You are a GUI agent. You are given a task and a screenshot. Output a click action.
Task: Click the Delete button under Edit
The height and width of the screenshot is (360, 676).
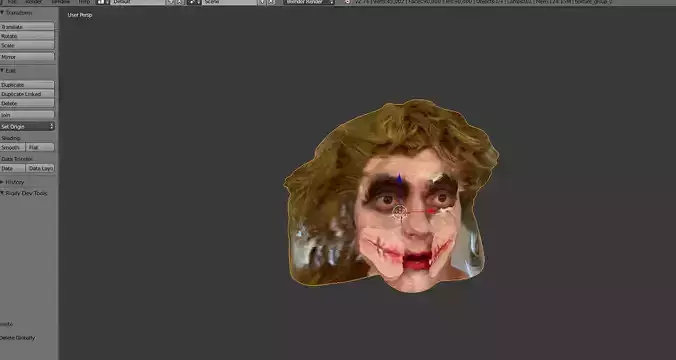click(x=27, y=103)
